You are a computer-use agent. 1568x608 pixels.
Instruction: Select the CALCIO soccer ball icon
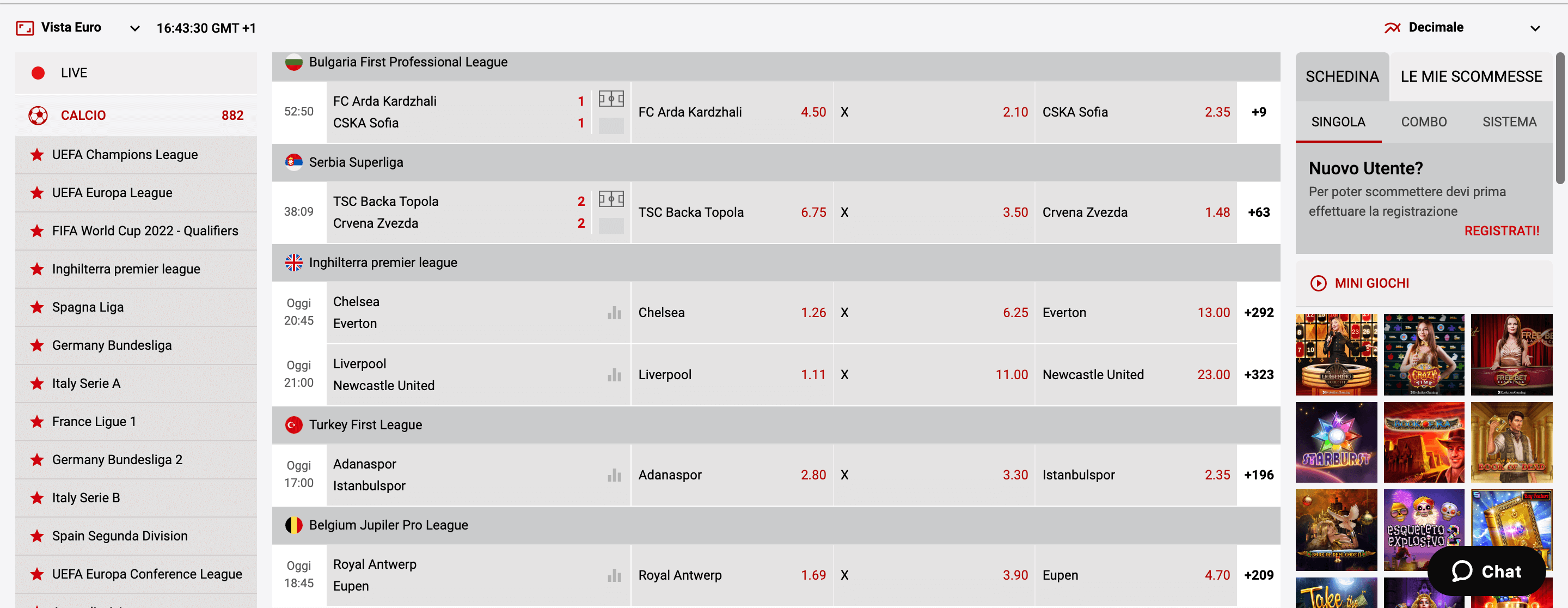pyautogui.click(x=38, y=115)
